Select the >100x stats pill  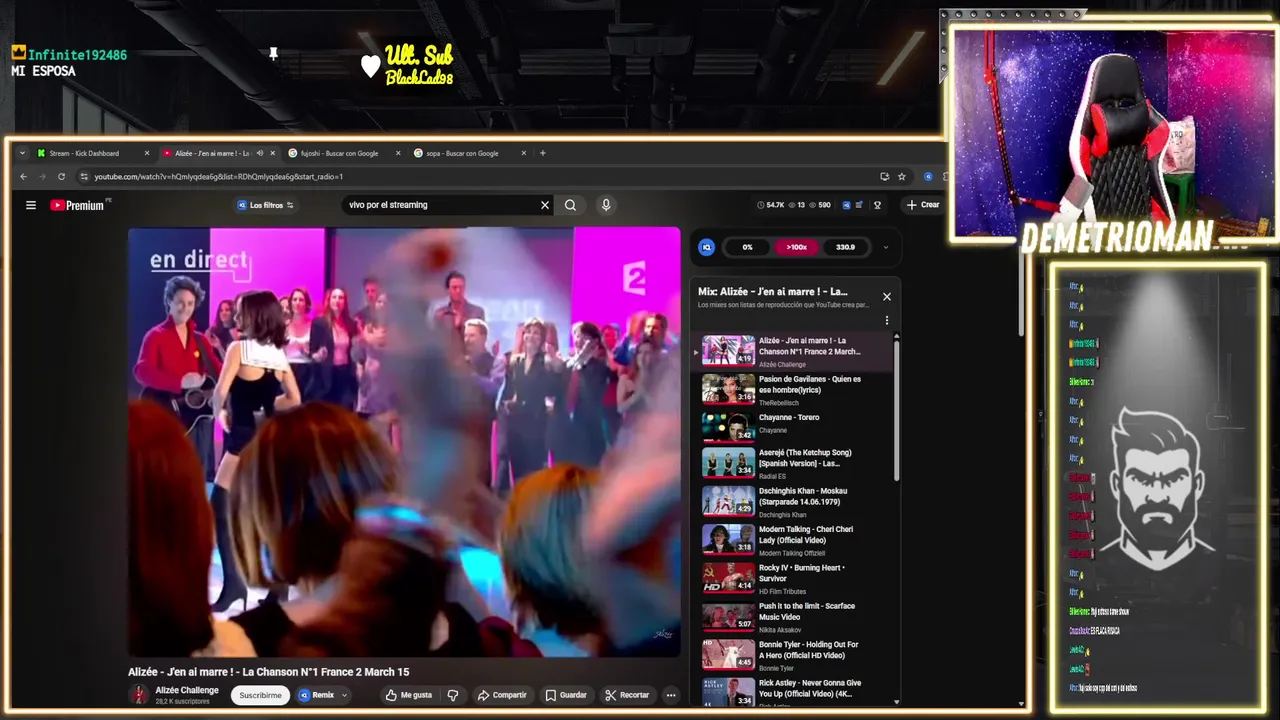796,247
